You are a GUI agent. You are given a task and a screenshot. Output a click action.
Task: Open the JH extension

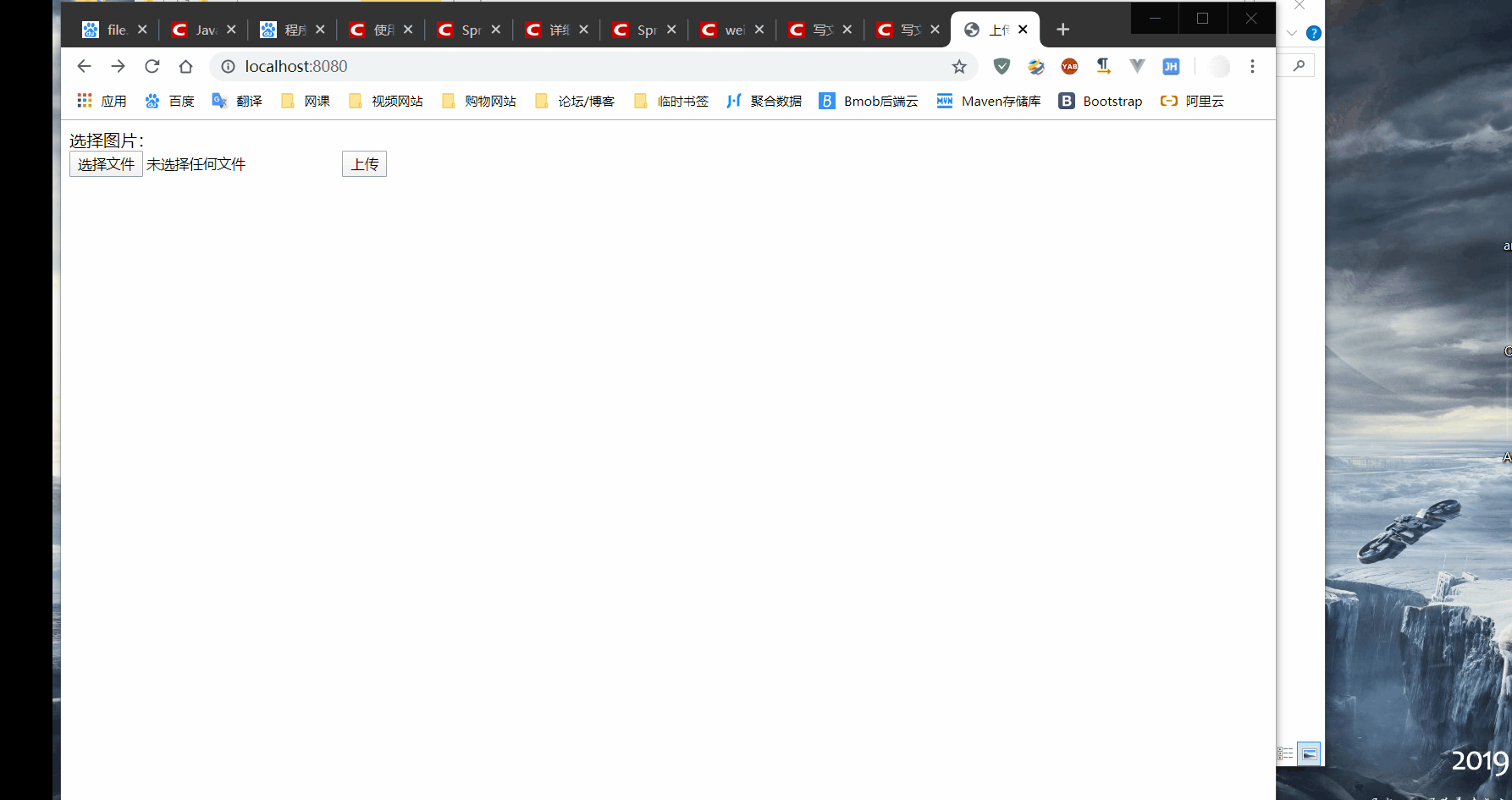coord(1171,66)
